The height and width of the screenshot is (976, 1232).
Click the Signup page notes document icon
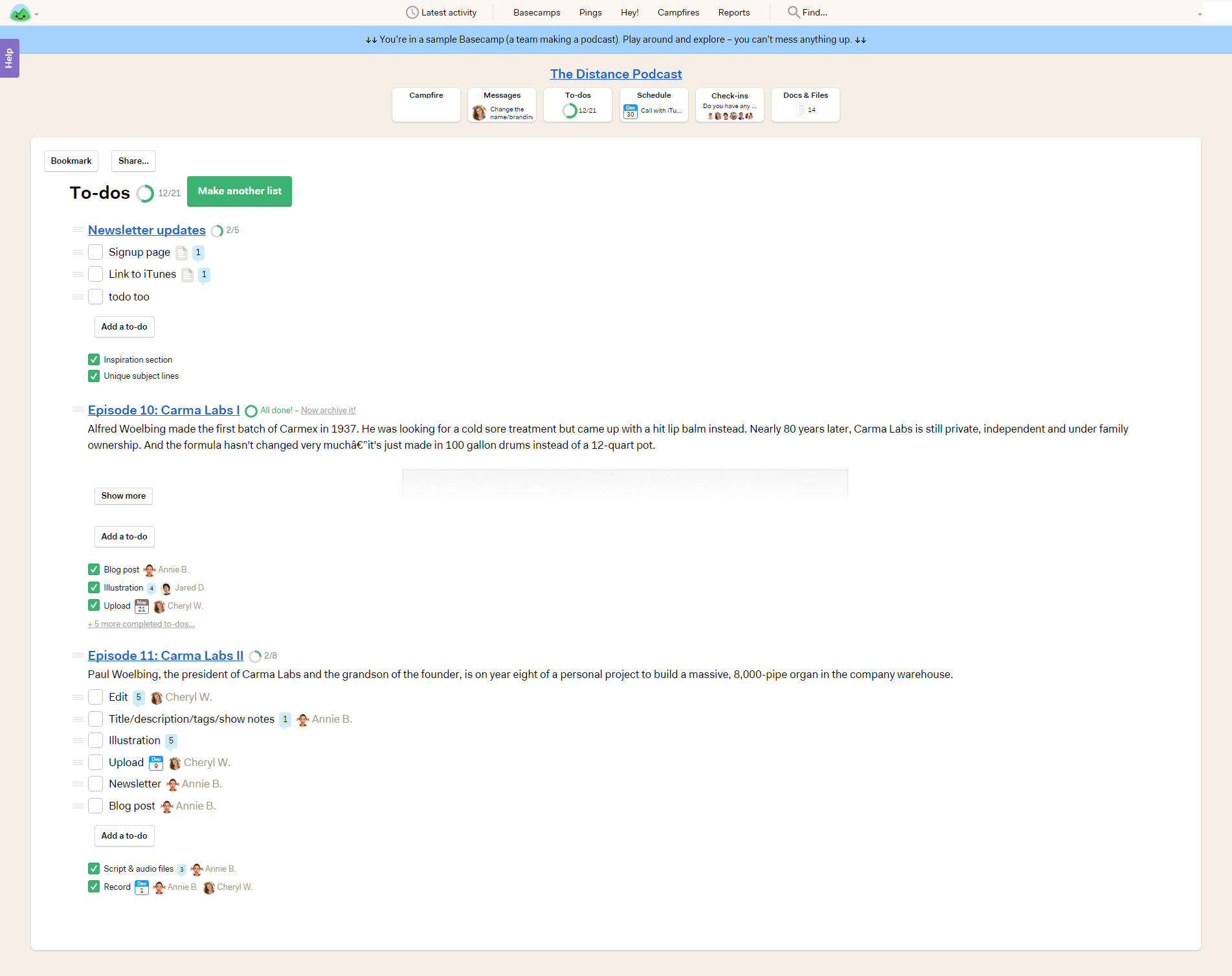[182, 253]
